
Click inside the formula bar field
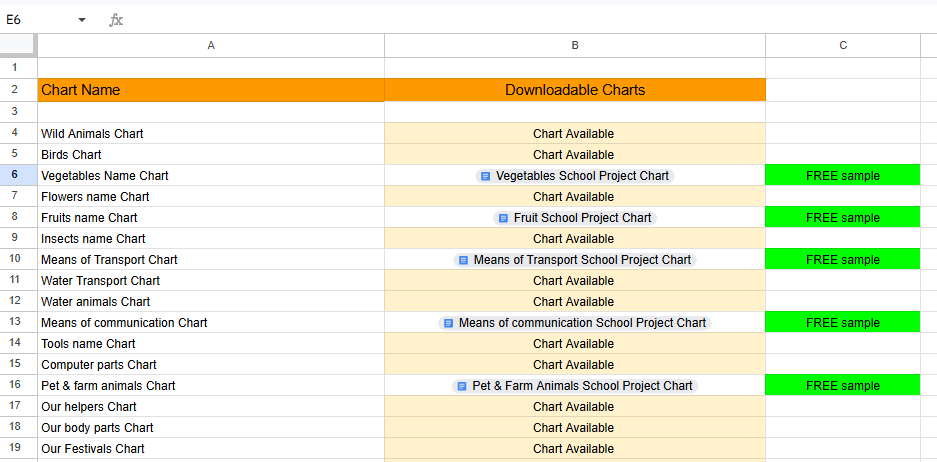532,20
